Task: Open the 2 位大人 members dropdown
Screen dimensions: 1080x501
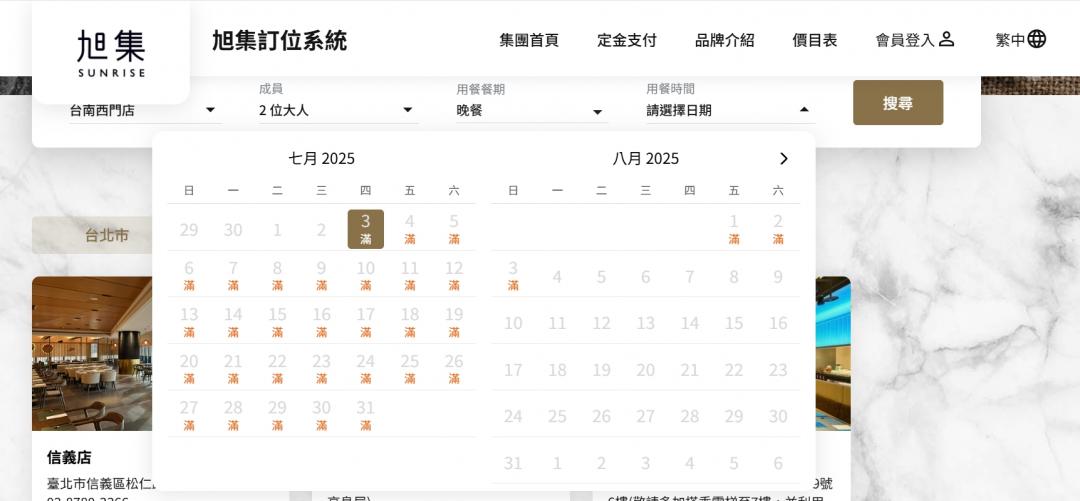Action: 338,110
